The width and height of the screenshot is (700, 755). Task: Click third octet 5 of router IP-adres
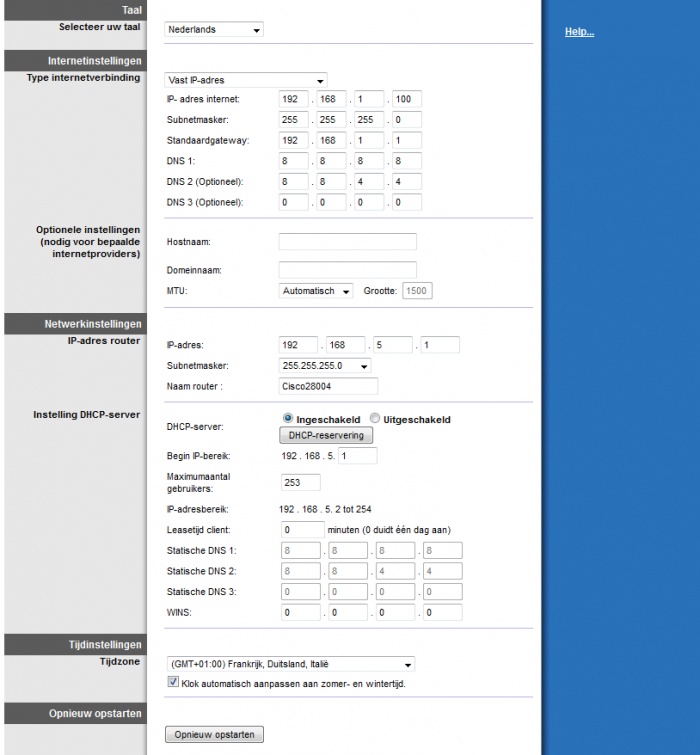[x=392, y=345]
